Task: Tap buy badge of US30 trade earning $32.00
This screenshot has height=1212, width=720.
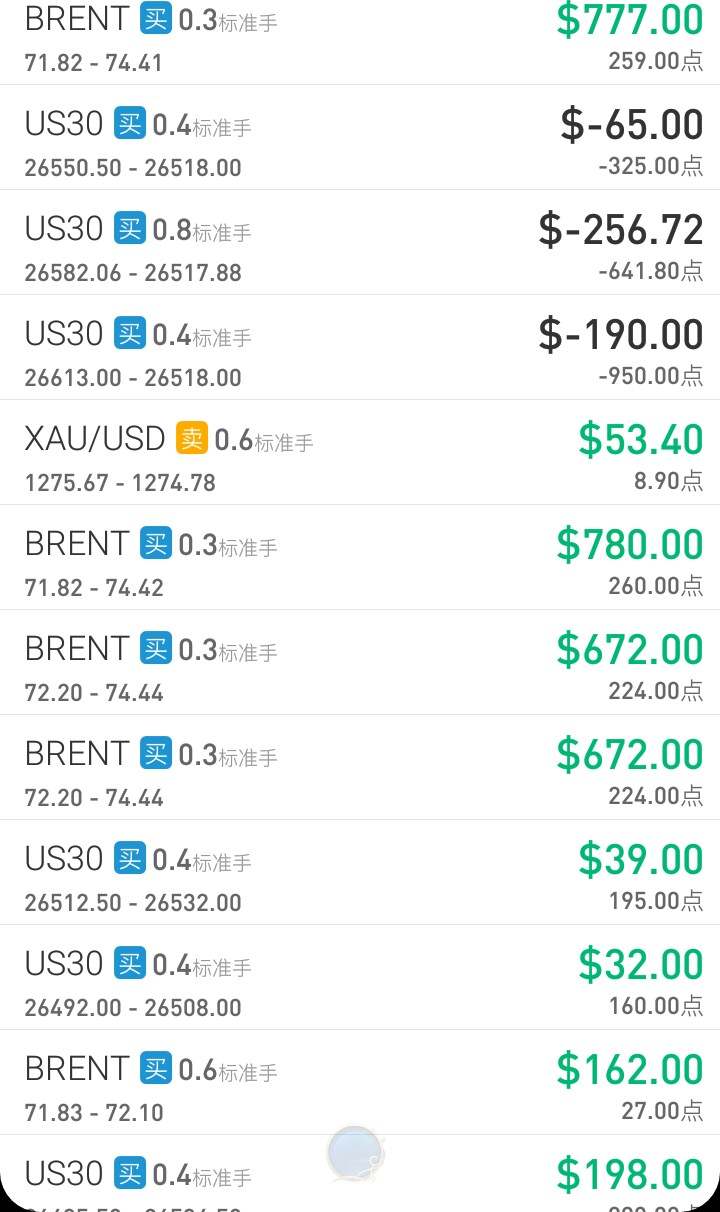Action: pyautogui.click(x=130, y=963)
